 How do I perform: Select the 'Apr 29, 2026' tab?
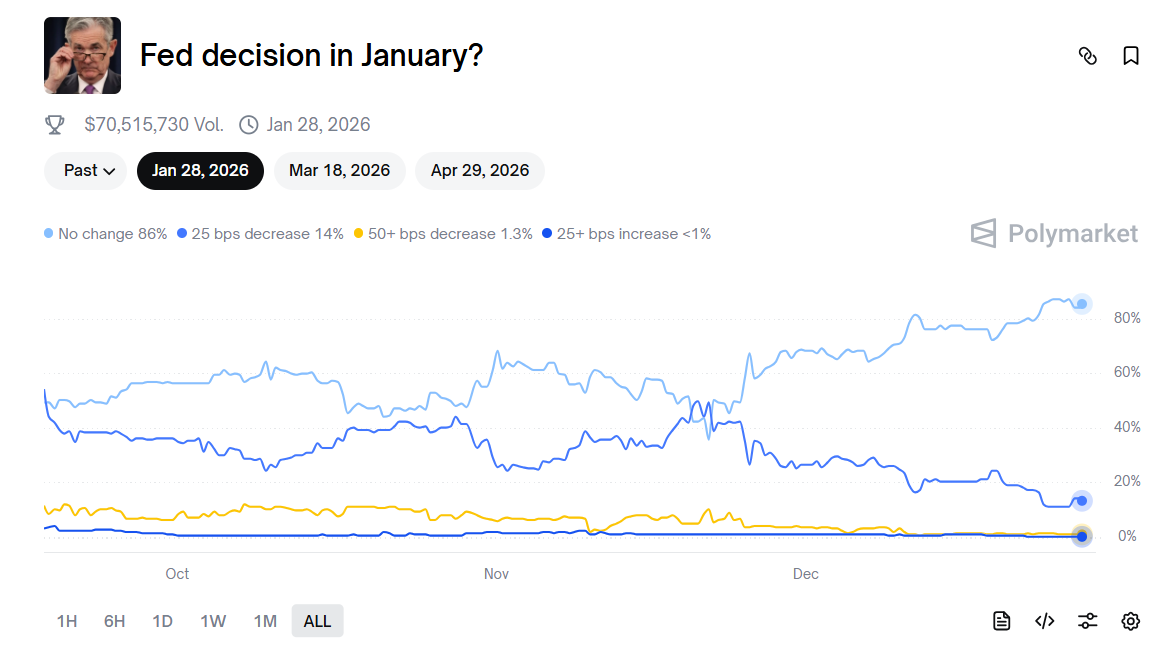pos(480,170)
